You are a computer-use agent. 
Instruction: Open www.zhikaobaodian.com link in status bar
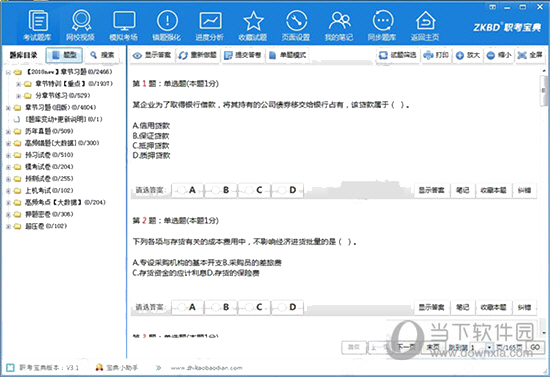coord(206,368)
